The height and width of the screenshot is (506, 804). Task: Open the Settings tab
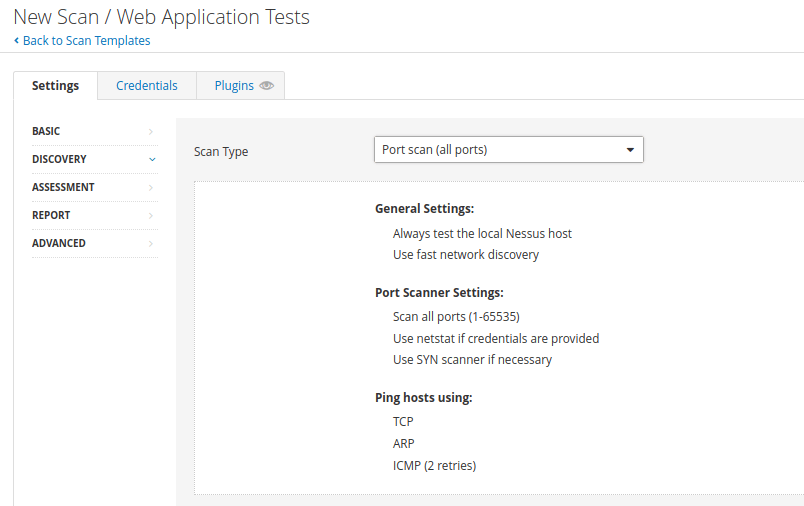[x=55, y=86]
